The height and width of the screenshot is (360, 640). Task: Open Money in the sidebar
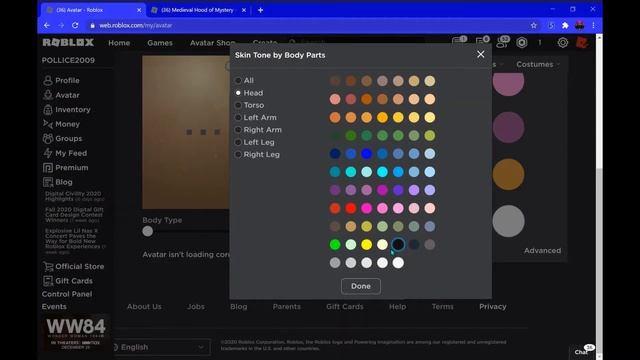tap(61, 124)
